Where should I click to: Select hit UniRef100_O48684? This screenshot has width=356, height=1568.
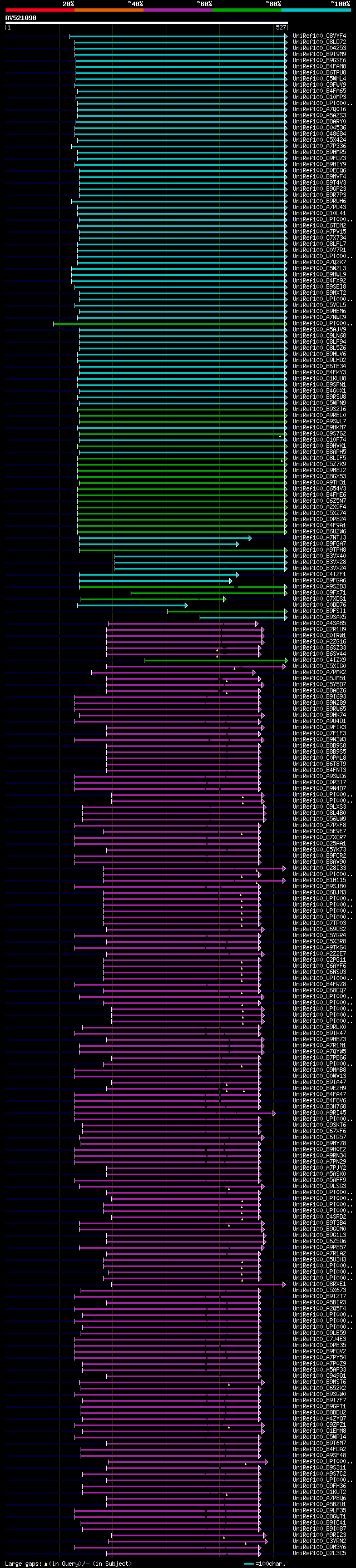click(319, 134)
